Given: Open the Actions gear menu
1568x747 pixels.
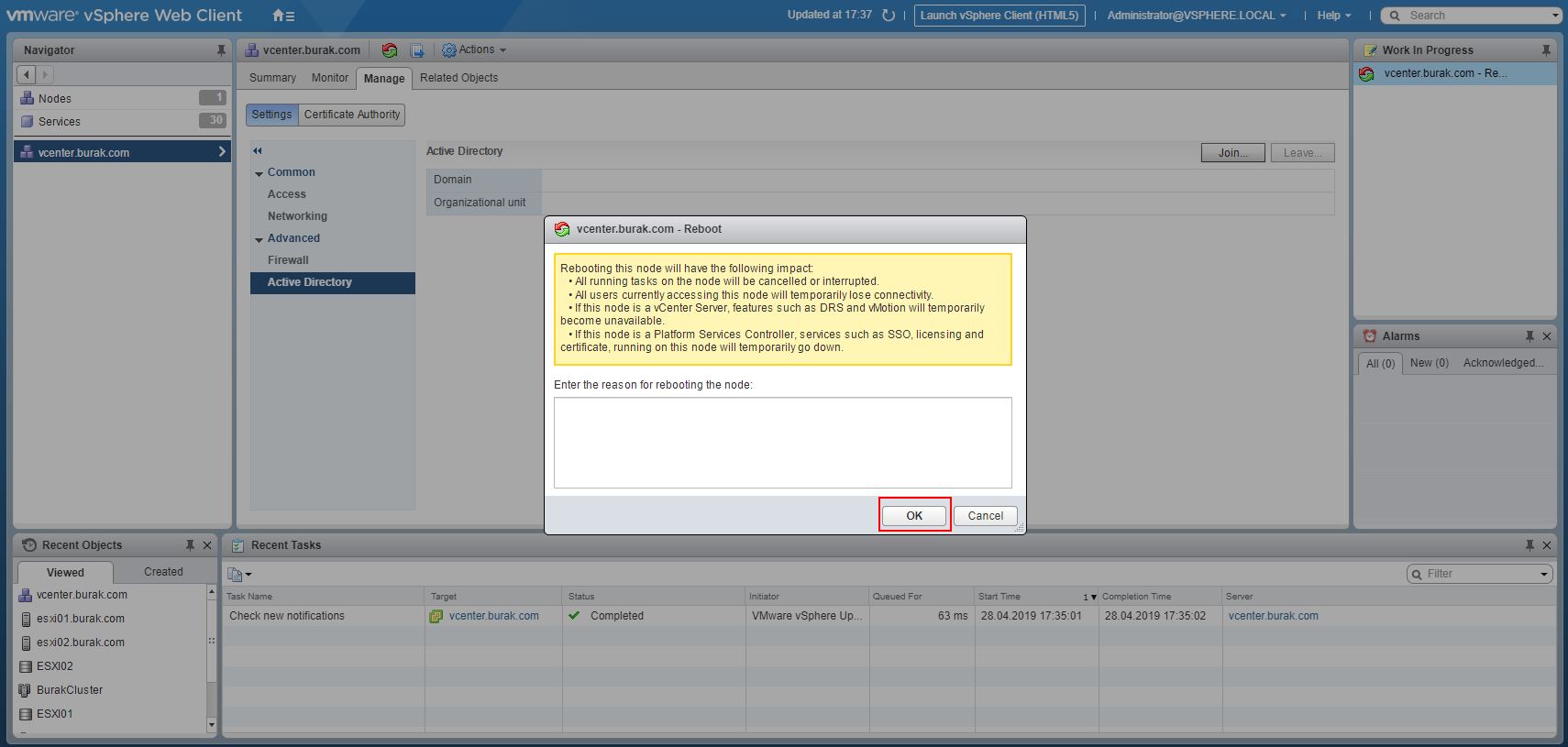Looking at the screenshot, I should click(474, 50).
